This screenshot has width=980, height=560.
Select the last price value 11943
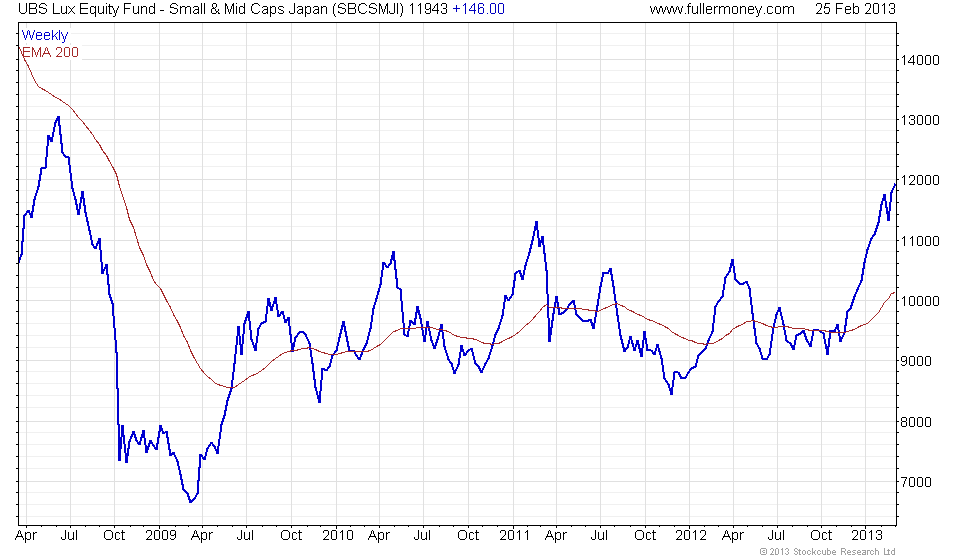[428, 9]
